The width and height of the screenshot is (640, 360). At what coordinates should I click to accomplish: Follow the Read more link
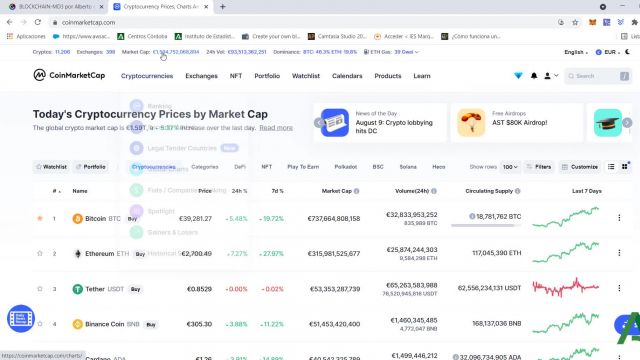[x=276, y=128]
